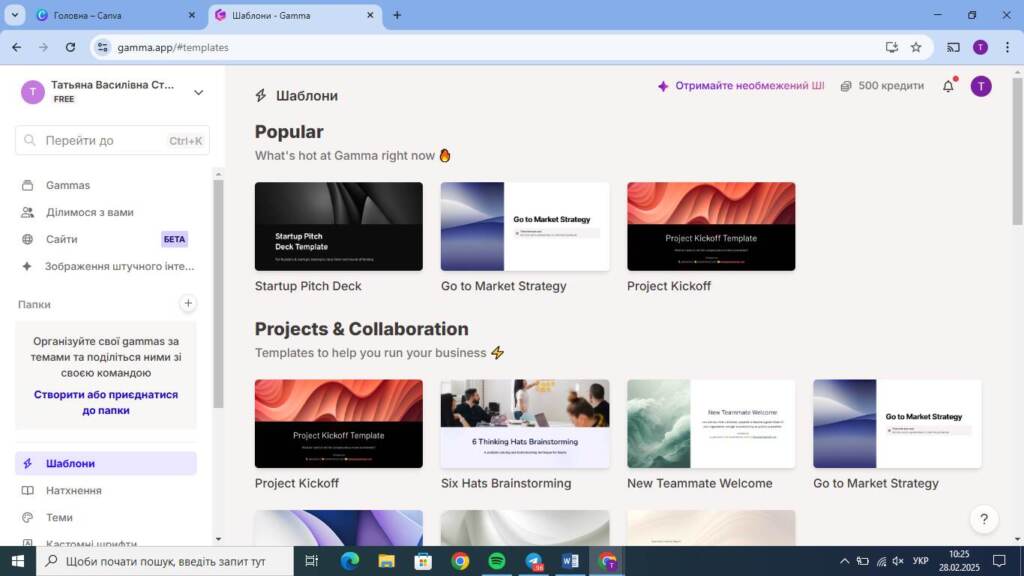The image size is (1024, 576).
Task: Expand the workspace account dropdown chevron
Action: [x=198, y=92]
